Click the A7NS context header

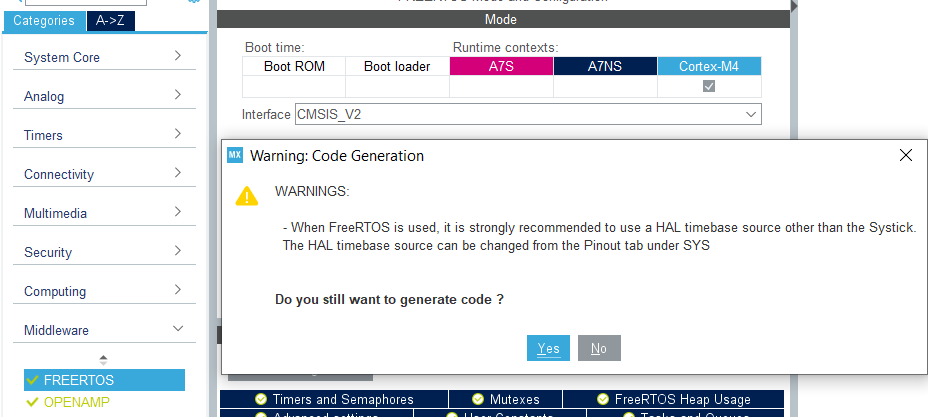click(605, 66)
